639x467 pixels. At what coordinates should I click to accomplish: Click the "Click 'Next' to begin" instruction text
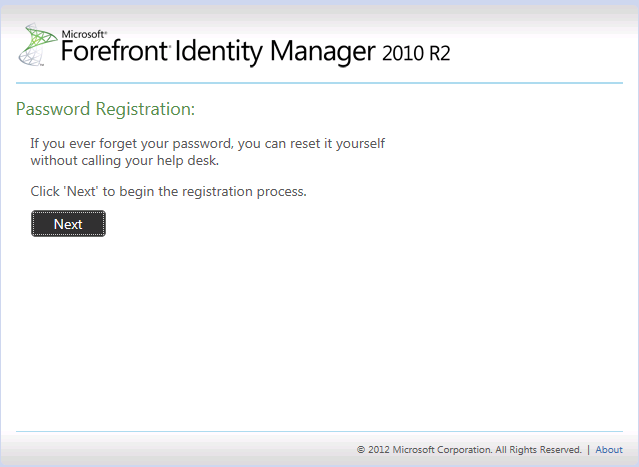coord(168,192)
